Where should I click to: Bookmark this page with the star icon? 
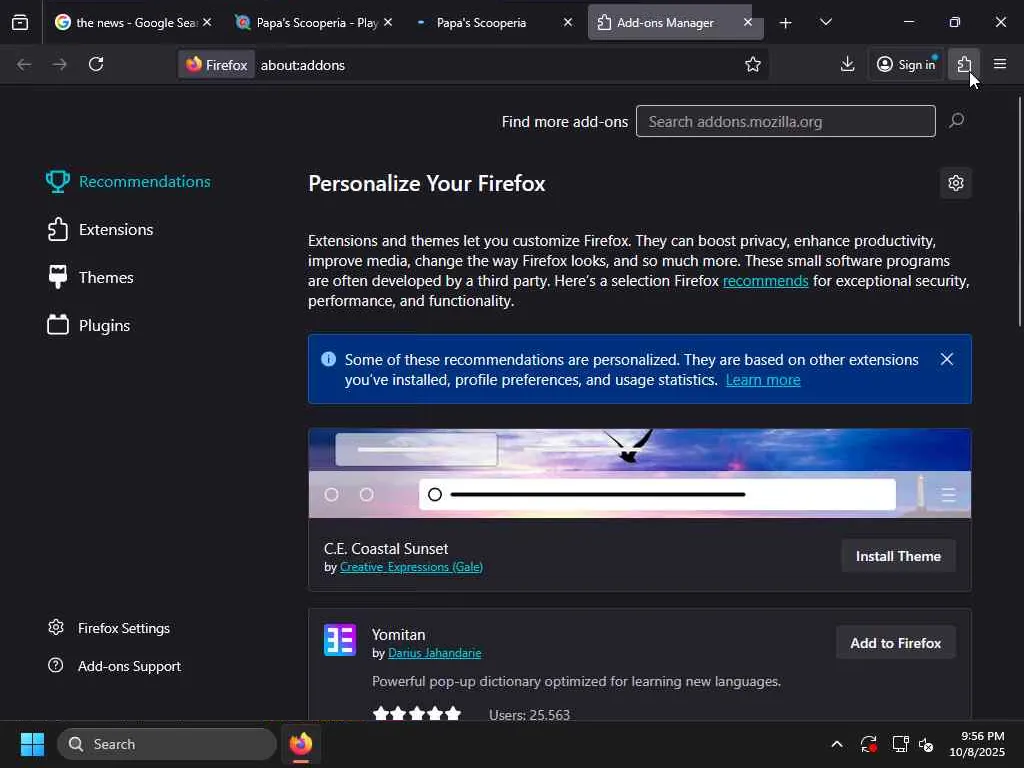coord(752,64)
